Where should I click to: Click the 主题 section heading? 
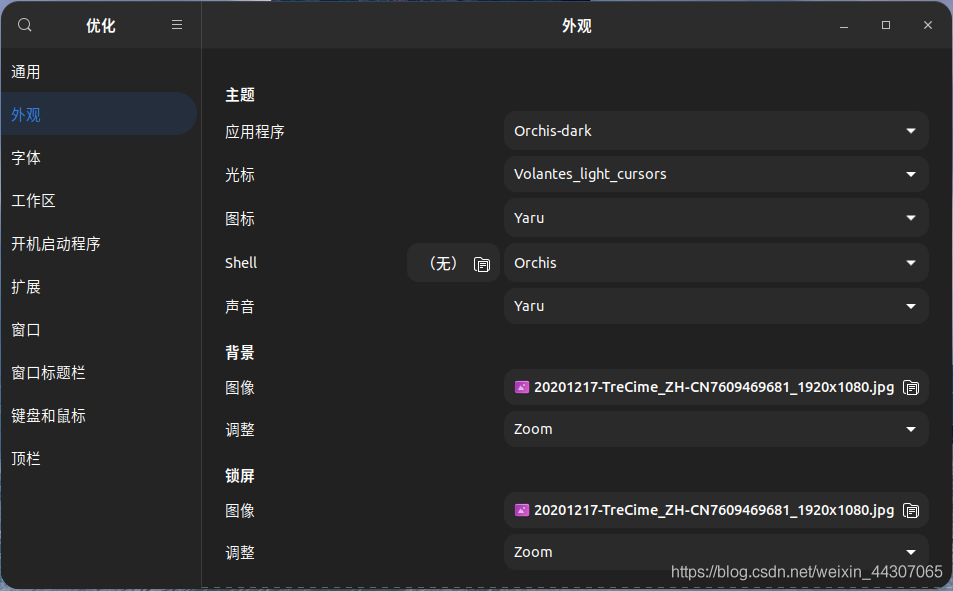click(239, 95)
